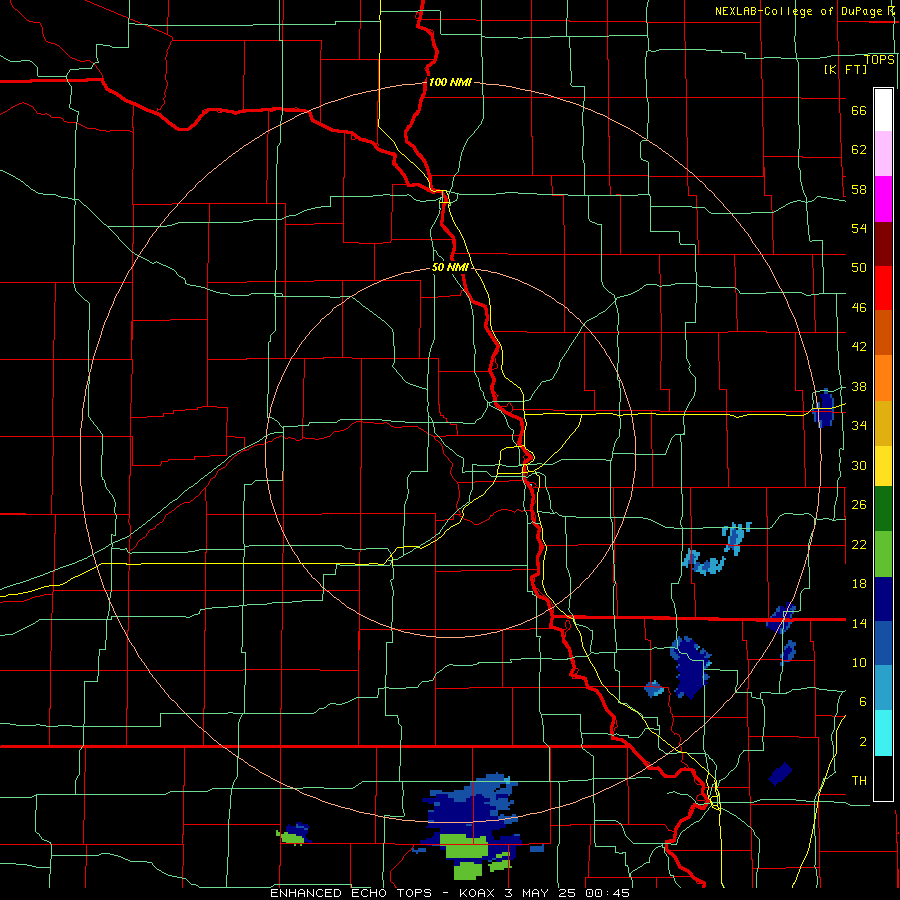Click the 'KOAX' station identifier
The image size is (900, 900).
[479, 893]
